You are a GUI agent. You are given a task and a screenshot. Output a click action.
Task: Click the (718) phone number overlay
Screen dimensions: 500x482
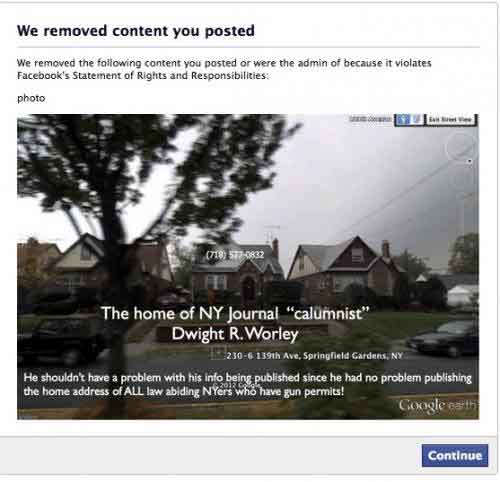click(x=235, y=255)
